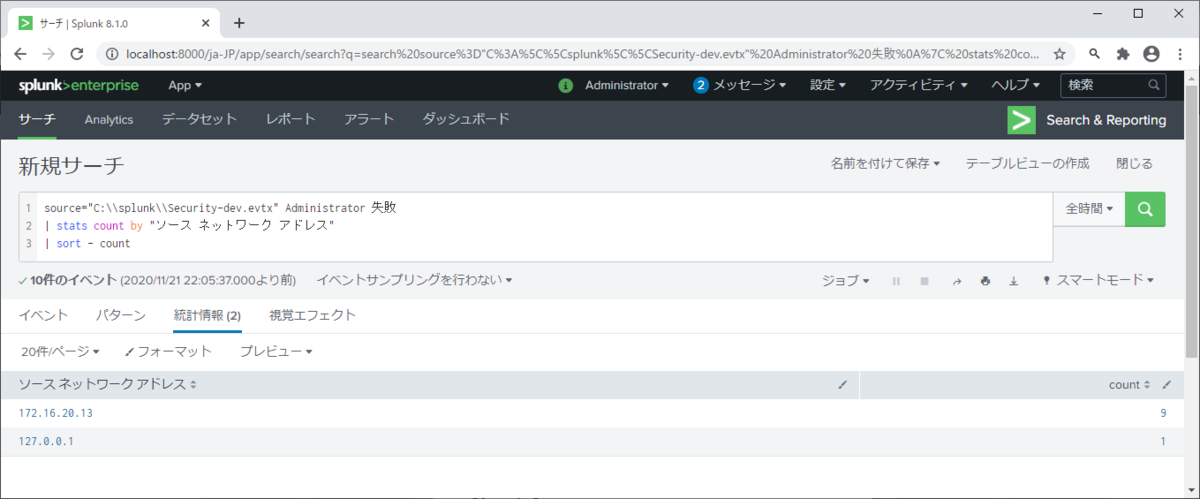
Task: Click count value 9
Action: coord(1164,413)
